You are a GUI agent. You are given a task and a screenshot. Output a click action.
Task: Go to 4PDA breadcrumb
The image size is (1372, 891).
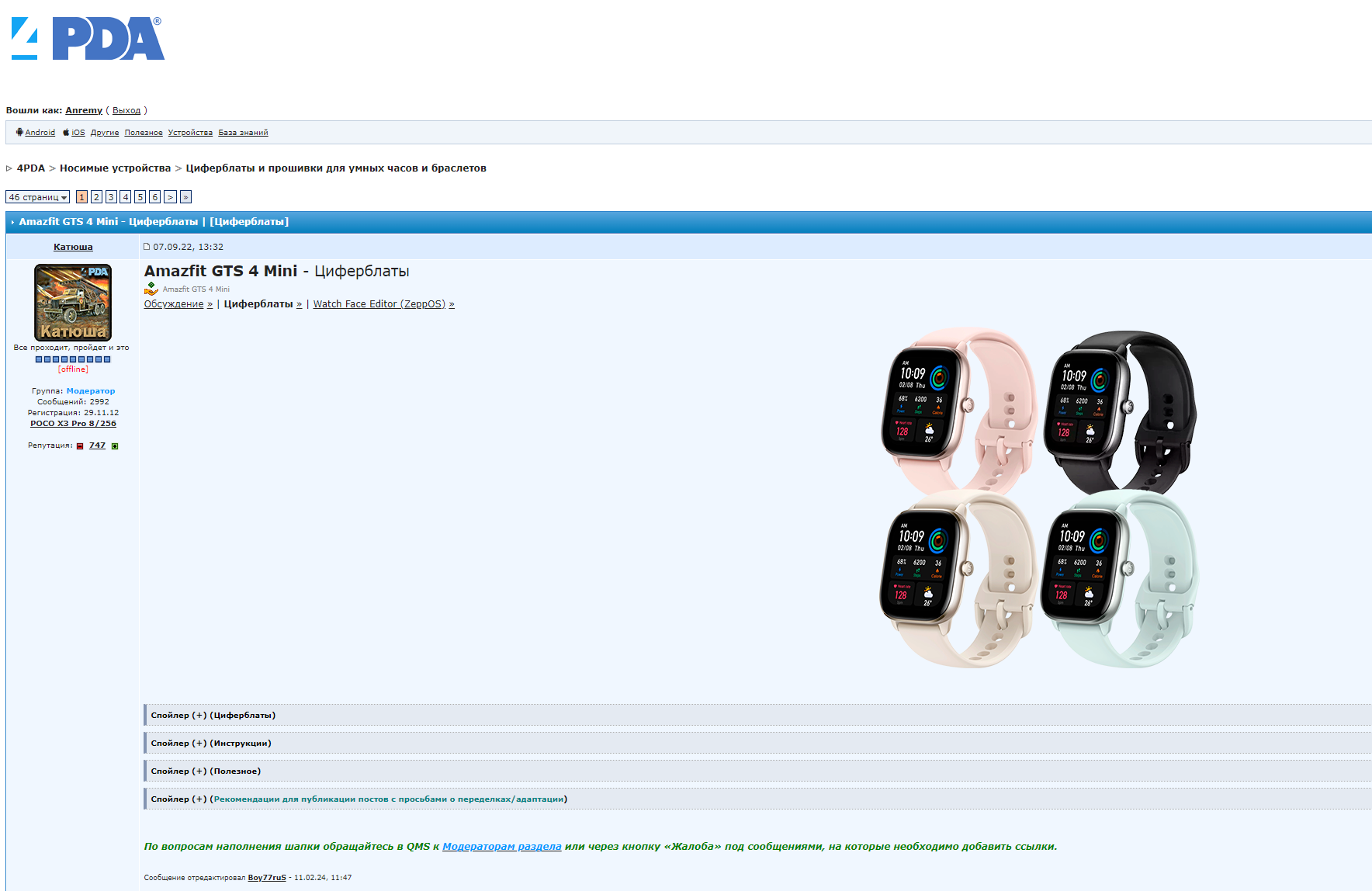point(31,168)
